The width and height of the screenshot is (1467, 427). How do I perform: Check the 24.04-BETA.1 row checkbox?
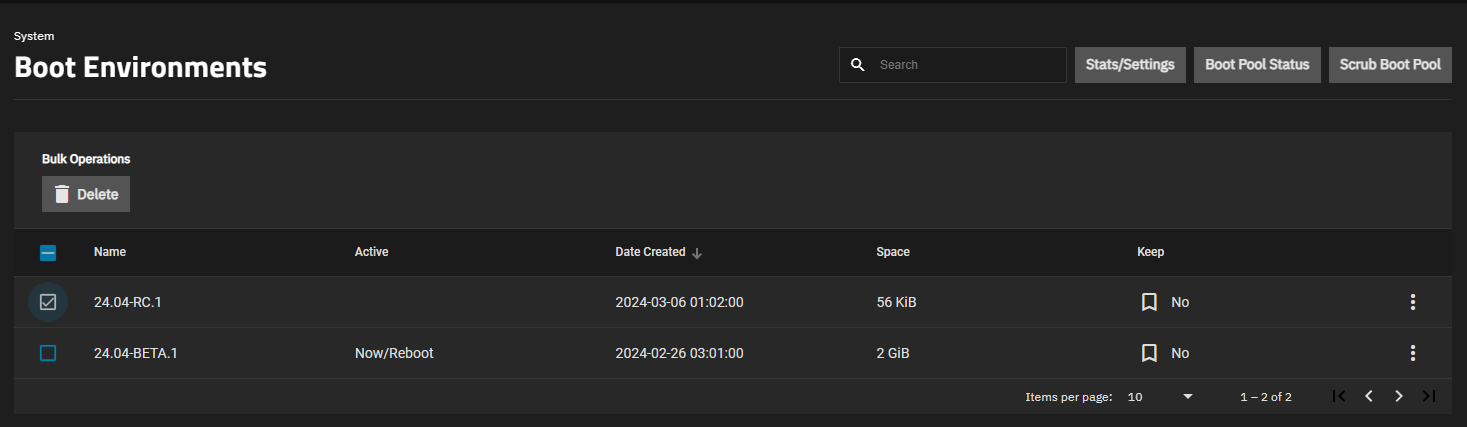(48, 353)
